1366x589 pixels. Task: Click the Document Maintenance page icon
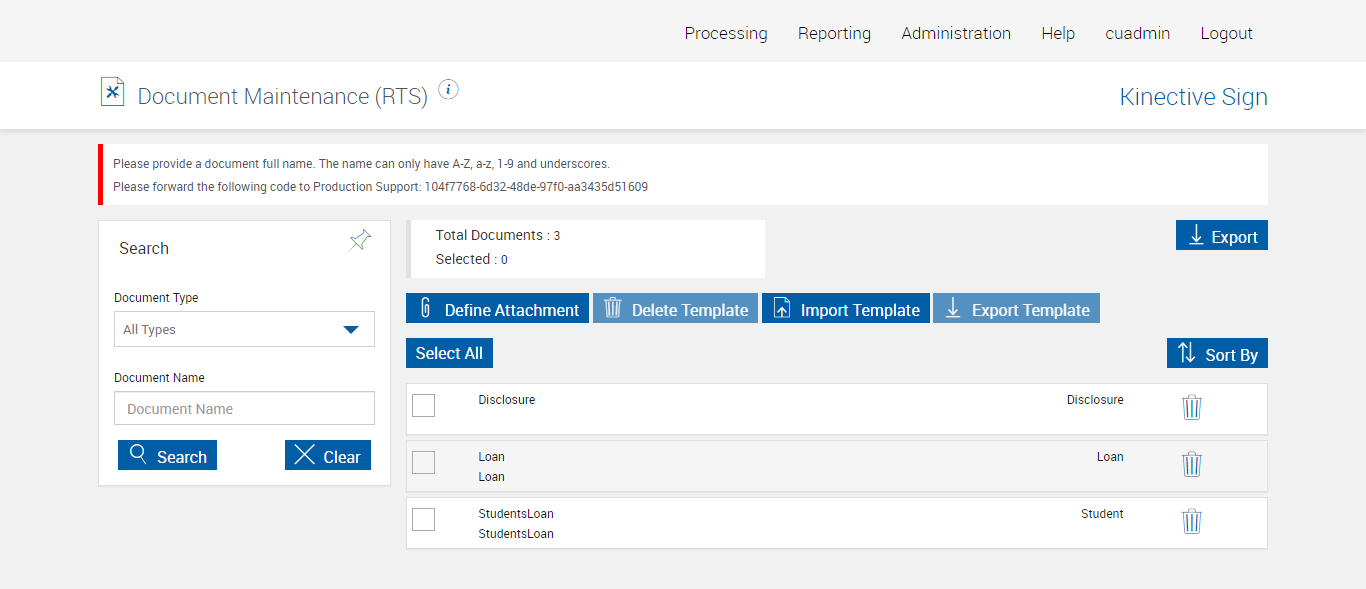click(113, 93)
